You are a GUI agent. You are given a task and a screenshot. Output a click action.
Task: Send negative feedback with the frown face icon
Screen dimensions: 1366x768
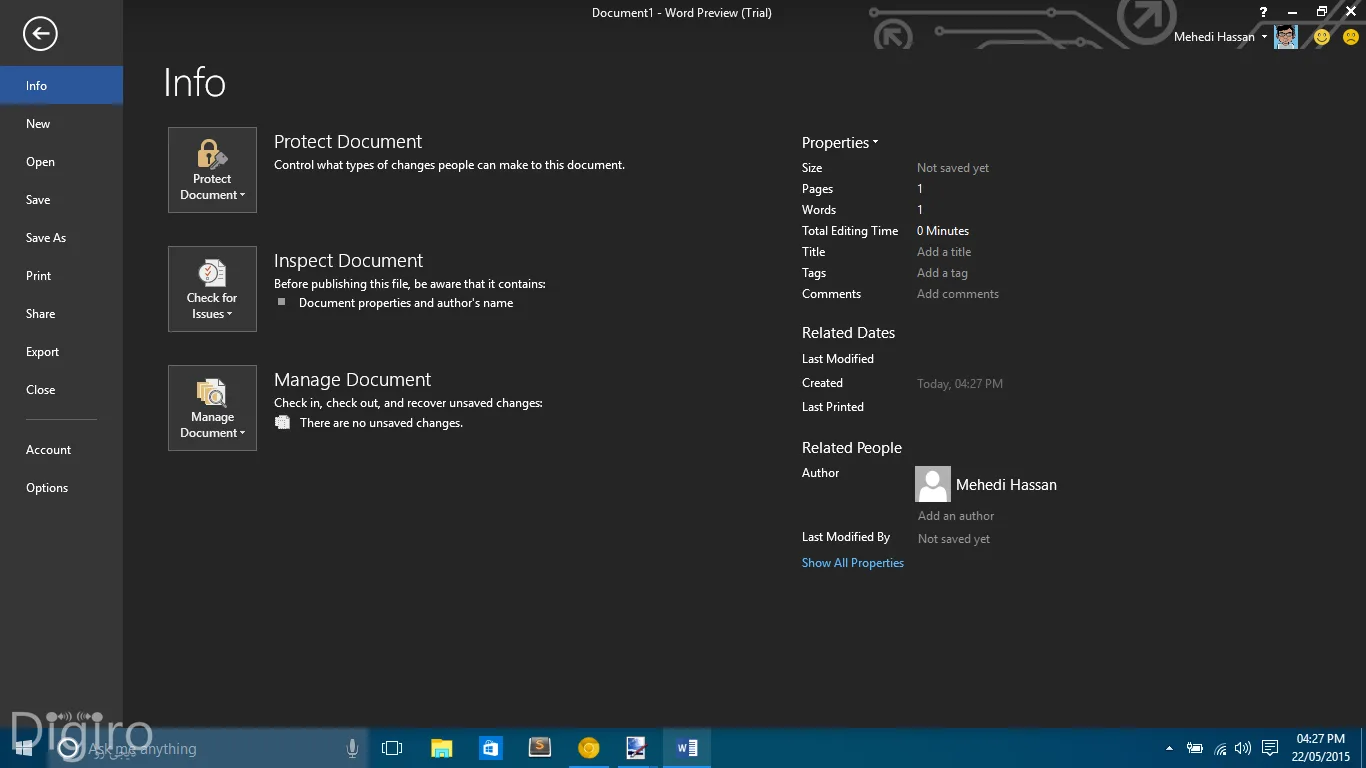[1351, 37]
